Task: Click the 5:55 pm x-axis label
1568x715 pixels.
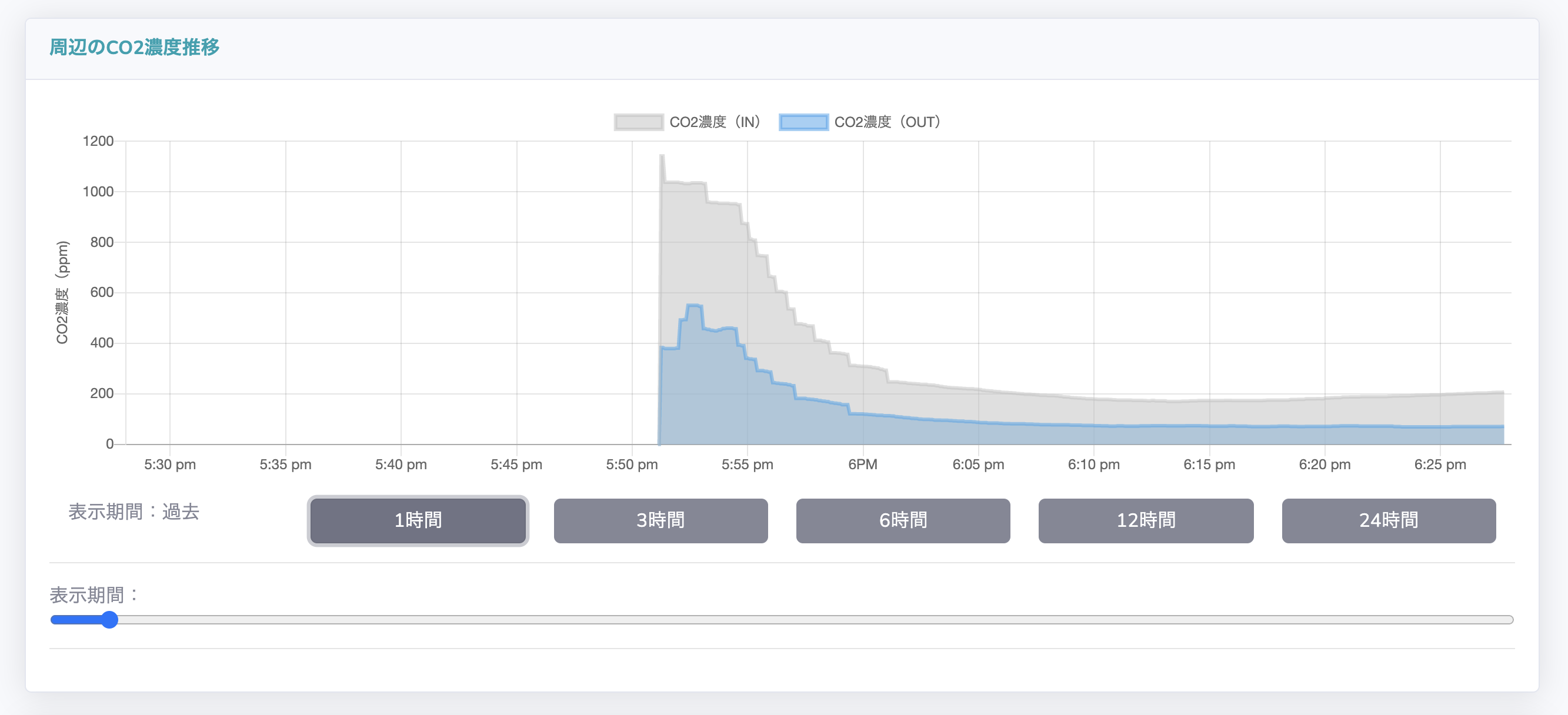Action: coord(747,465)
